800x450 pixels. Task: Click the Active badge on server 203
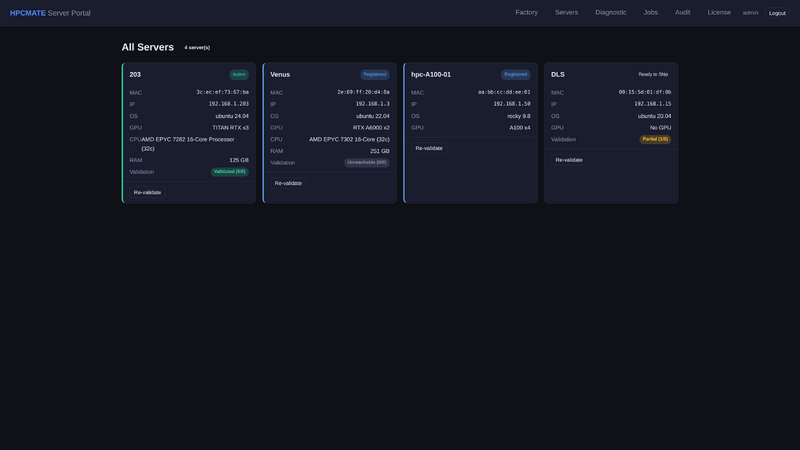239,74
